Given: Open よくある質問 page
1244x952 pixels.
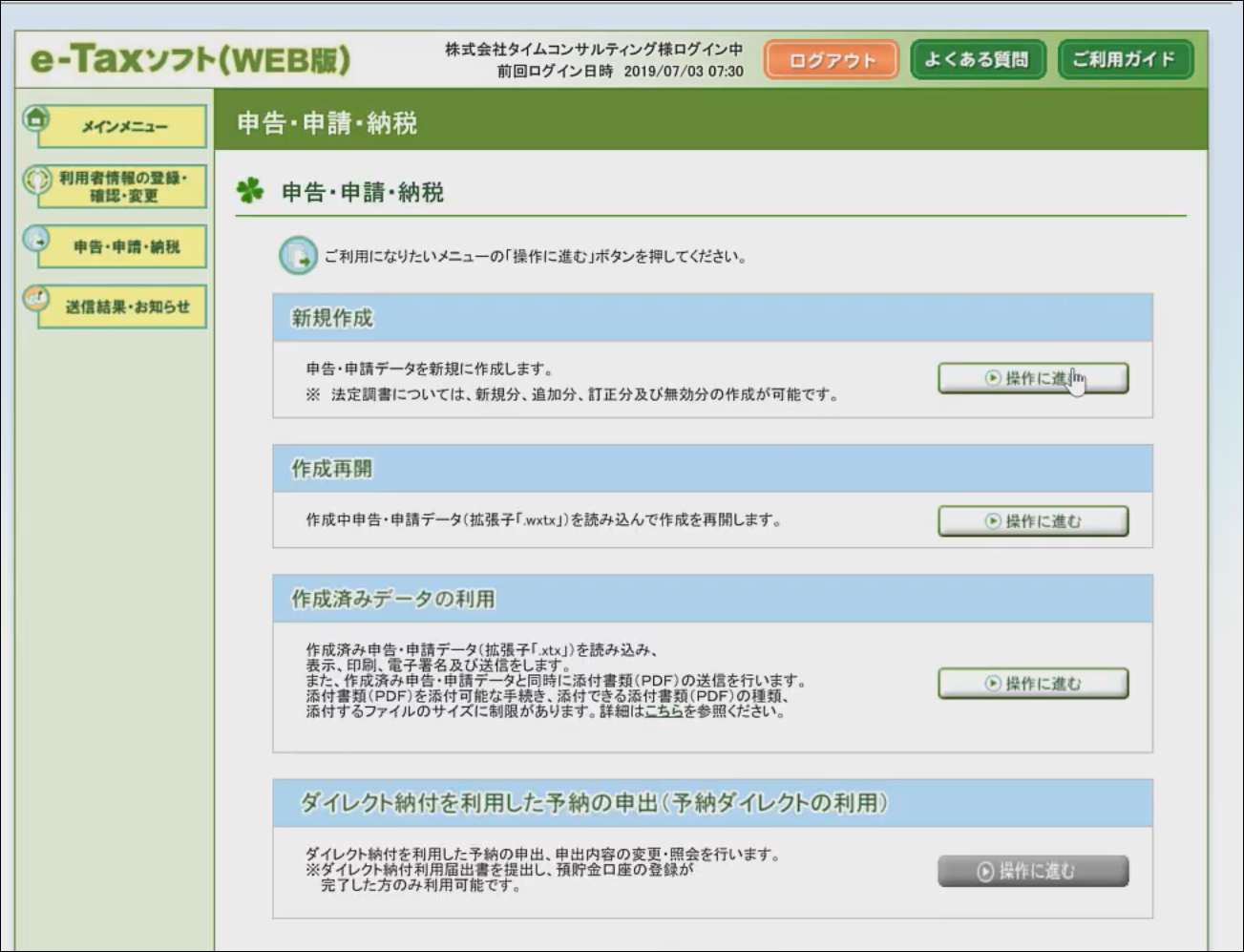Looking at the screenshot, I should coord(977,59).
